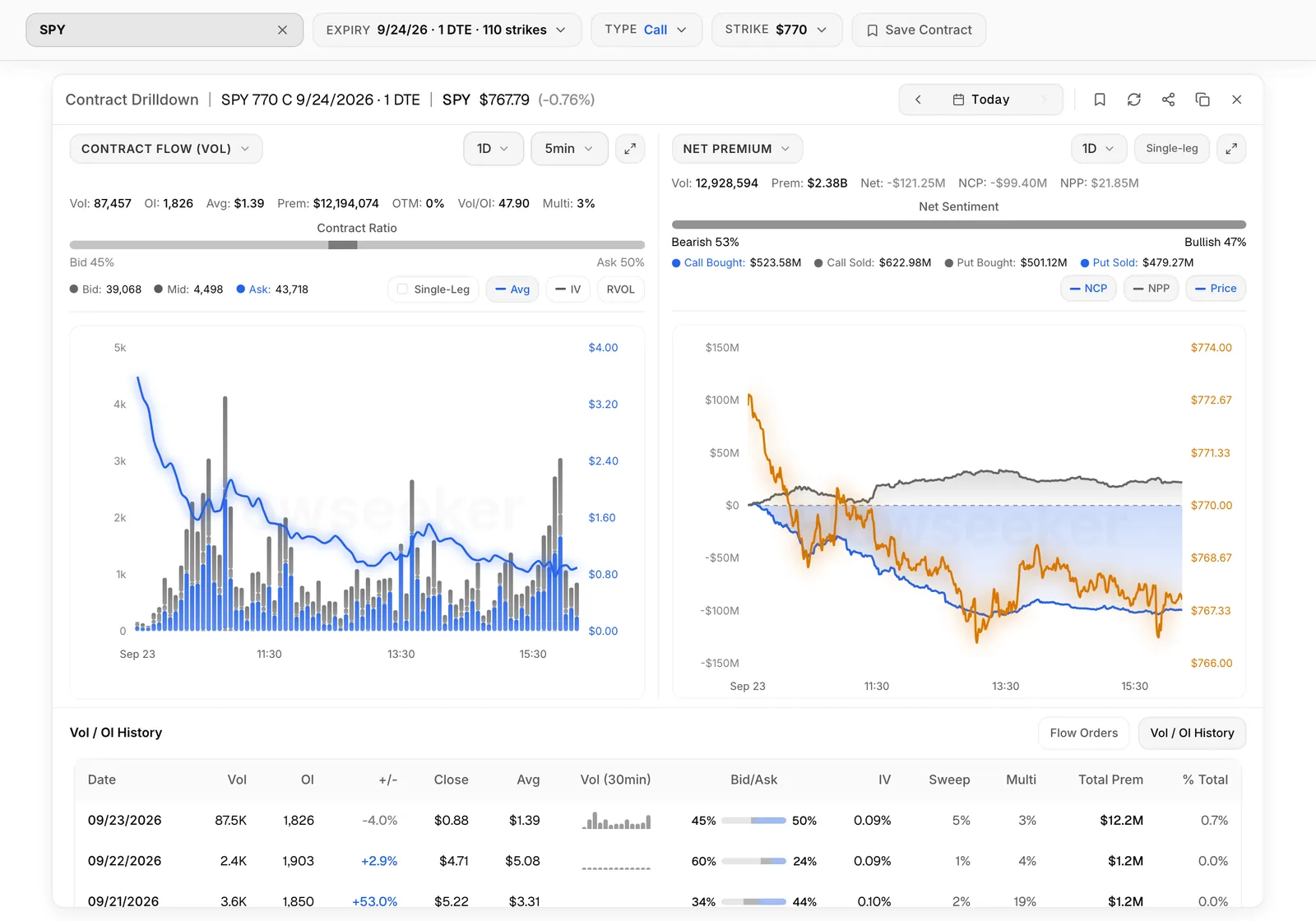Image resolution: width=1316 pixels, height=921 pixels.
Task: Click the Call Sold $622.98M legend
Action: tap(873, 263)
